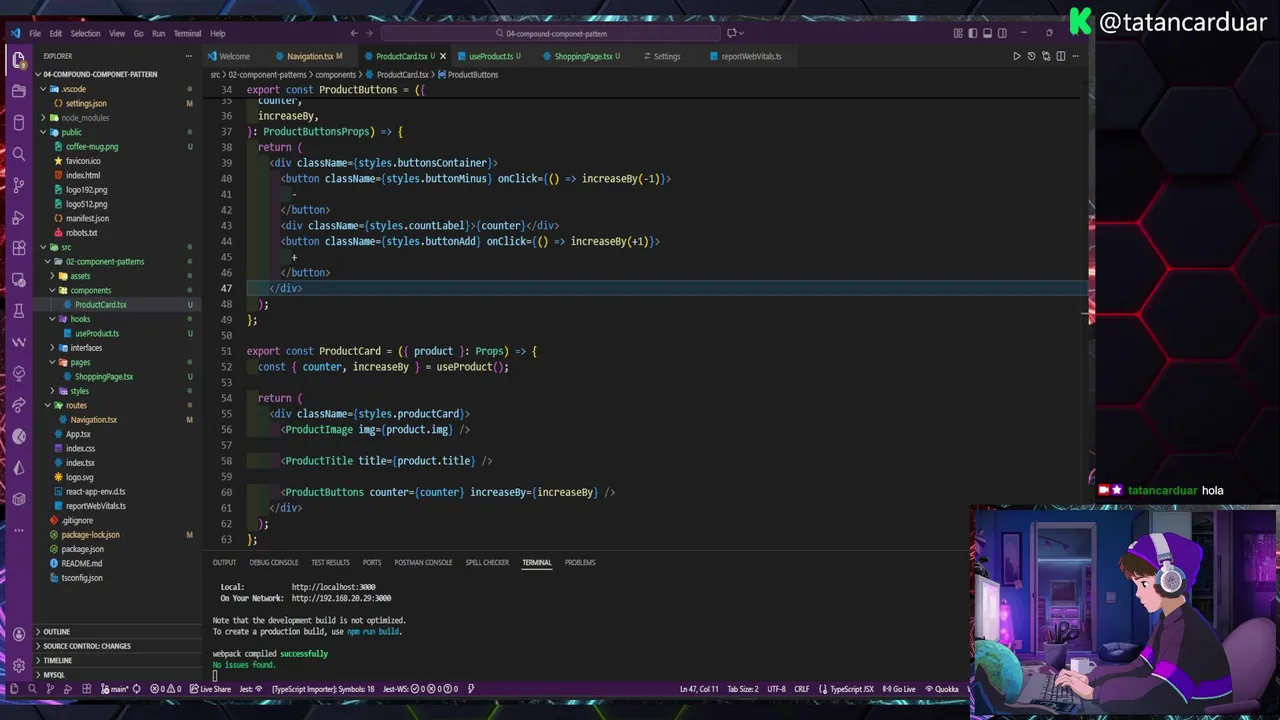Viewport: 1280px width, 720px height.
Task: Go forward with the navigation arrow
Action: 369,33
